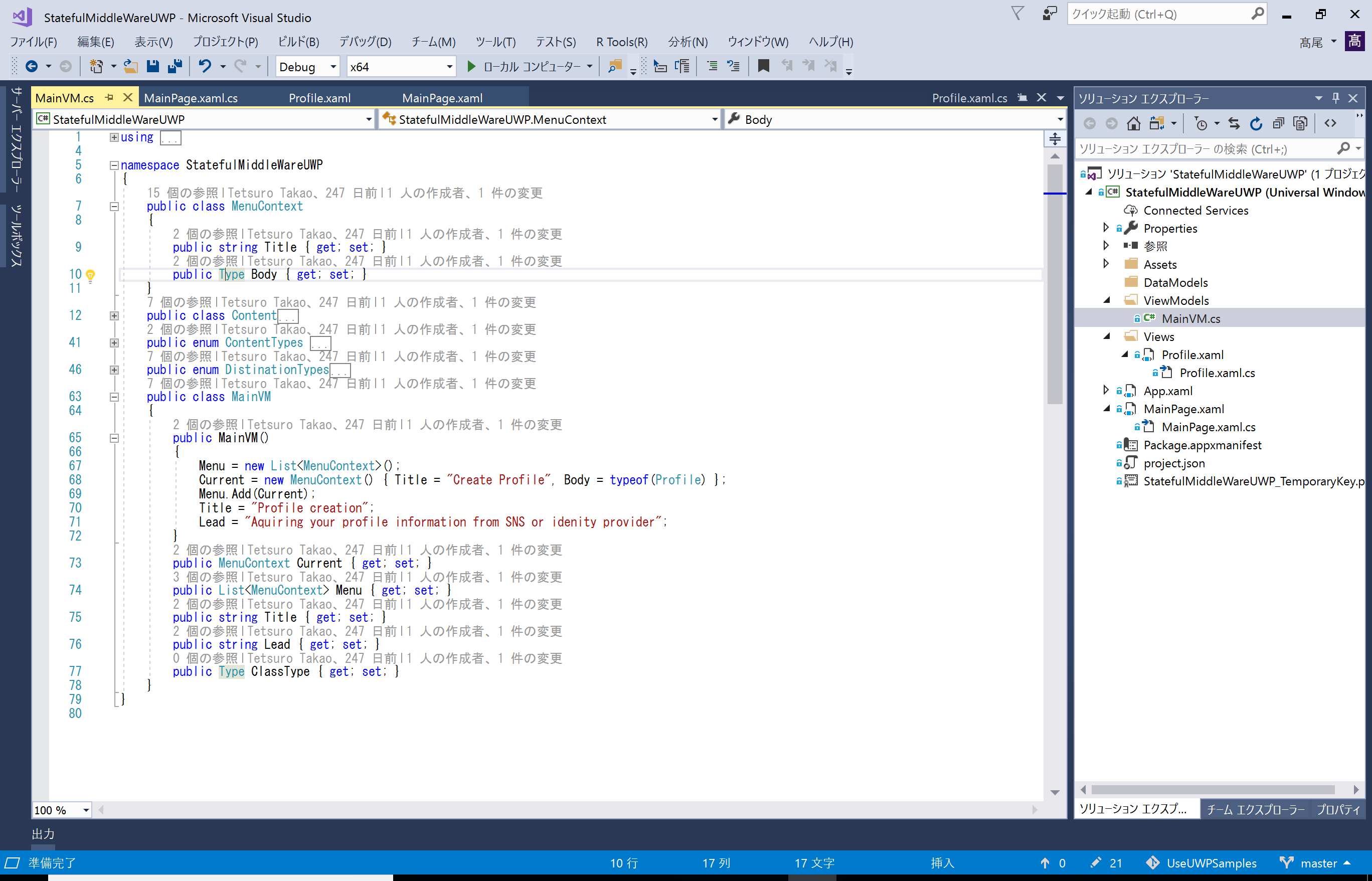Click the Show All Files icon
The height and width of the screenshot is (881, 1372).
[1300, 123]
